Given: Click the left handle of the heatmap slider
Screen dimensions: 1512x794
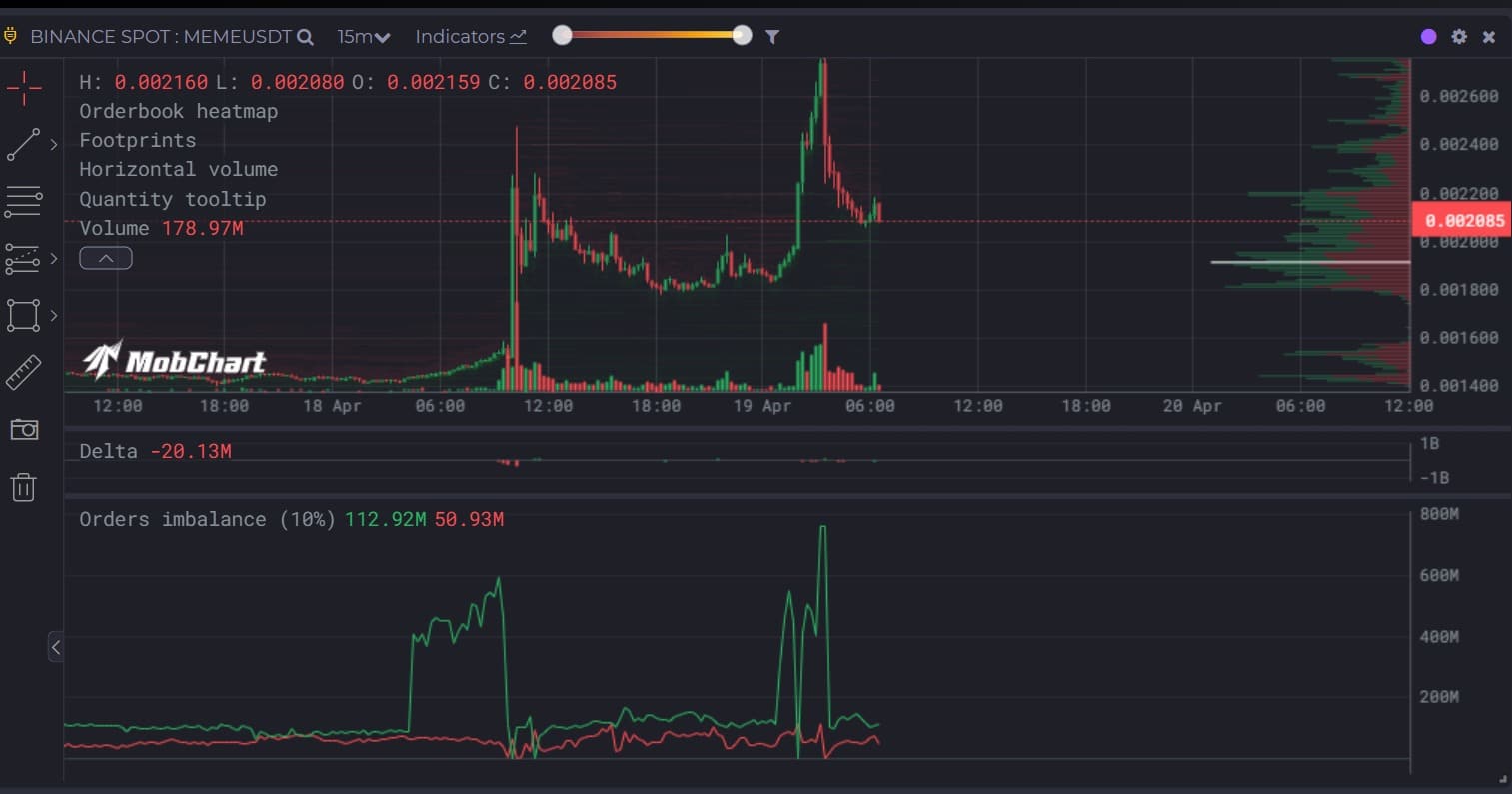Looking at the screenshot, I should (563, 36).
